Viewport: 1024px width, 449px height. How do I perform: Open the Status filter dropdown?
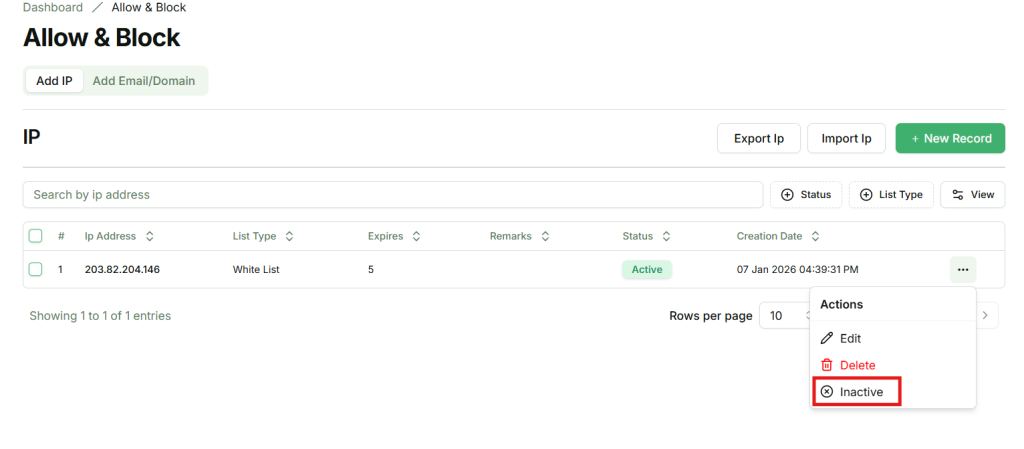(x=806, y=195)
